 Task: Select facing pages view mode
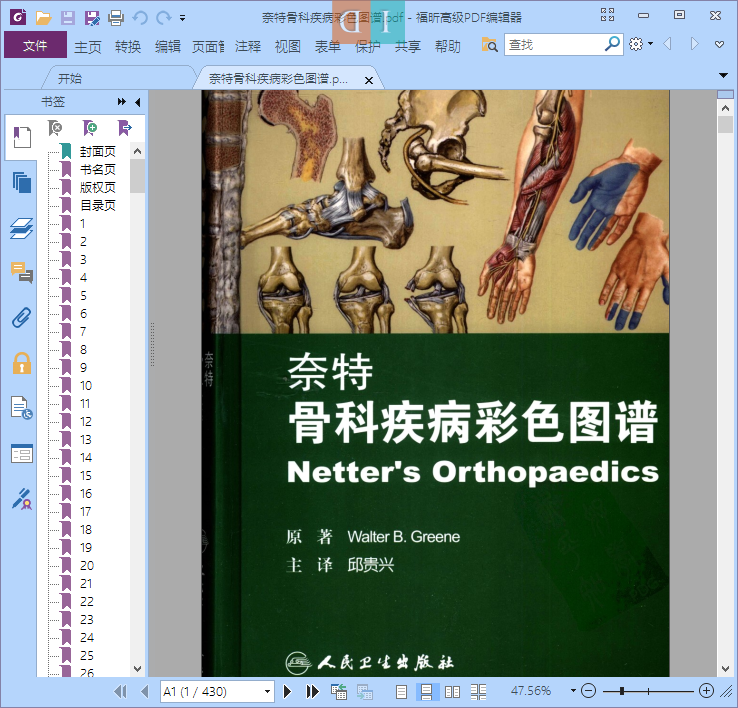coord(452,691)
